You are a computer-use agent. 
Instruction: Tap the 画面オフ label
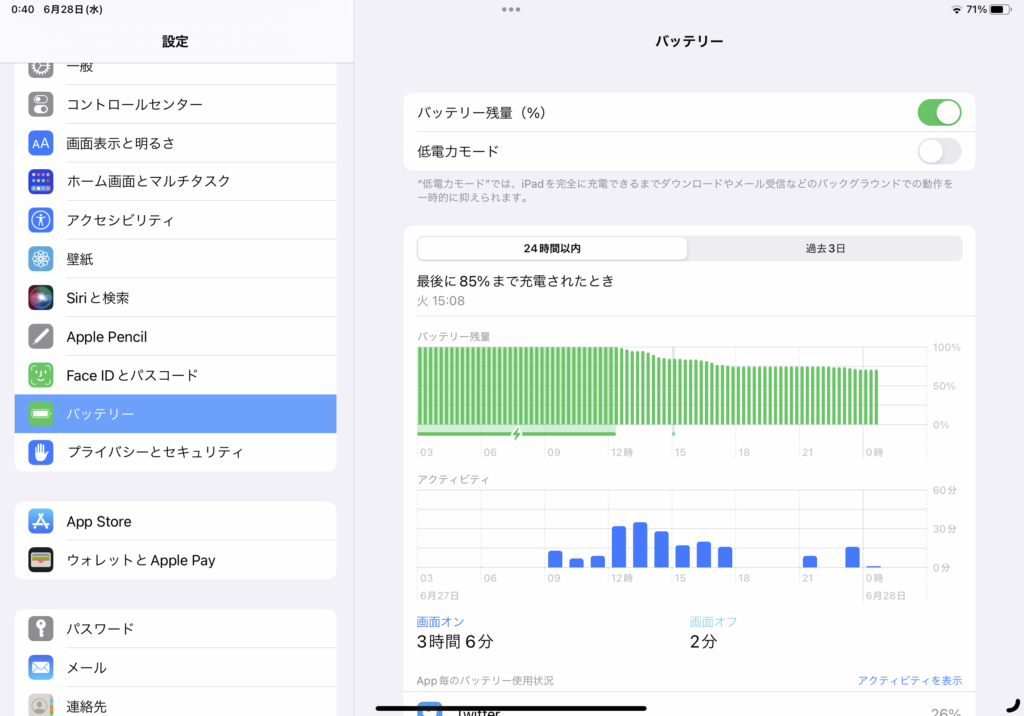point(713,622)
